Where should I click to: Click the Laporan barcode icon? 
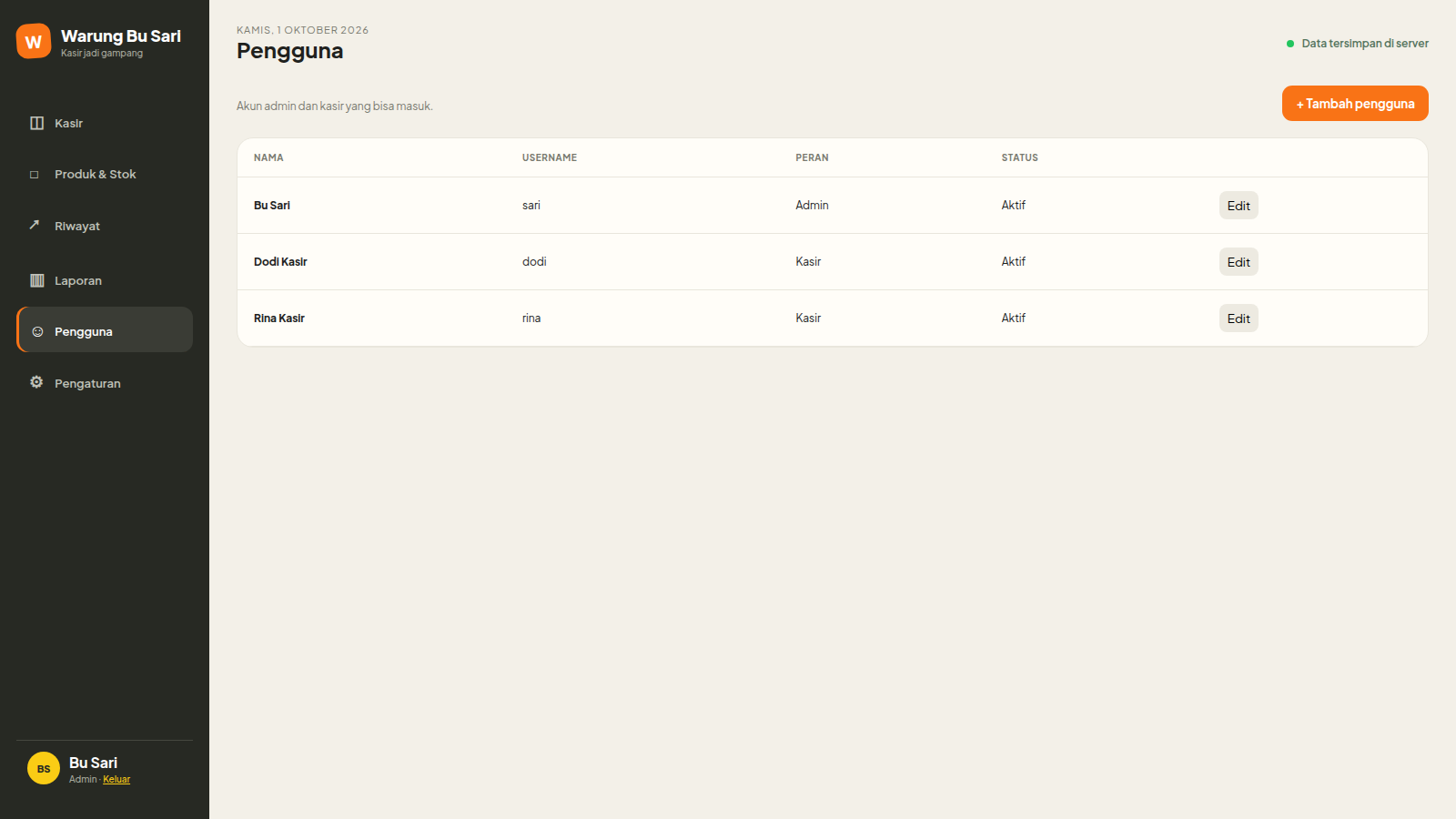[37, 280]
